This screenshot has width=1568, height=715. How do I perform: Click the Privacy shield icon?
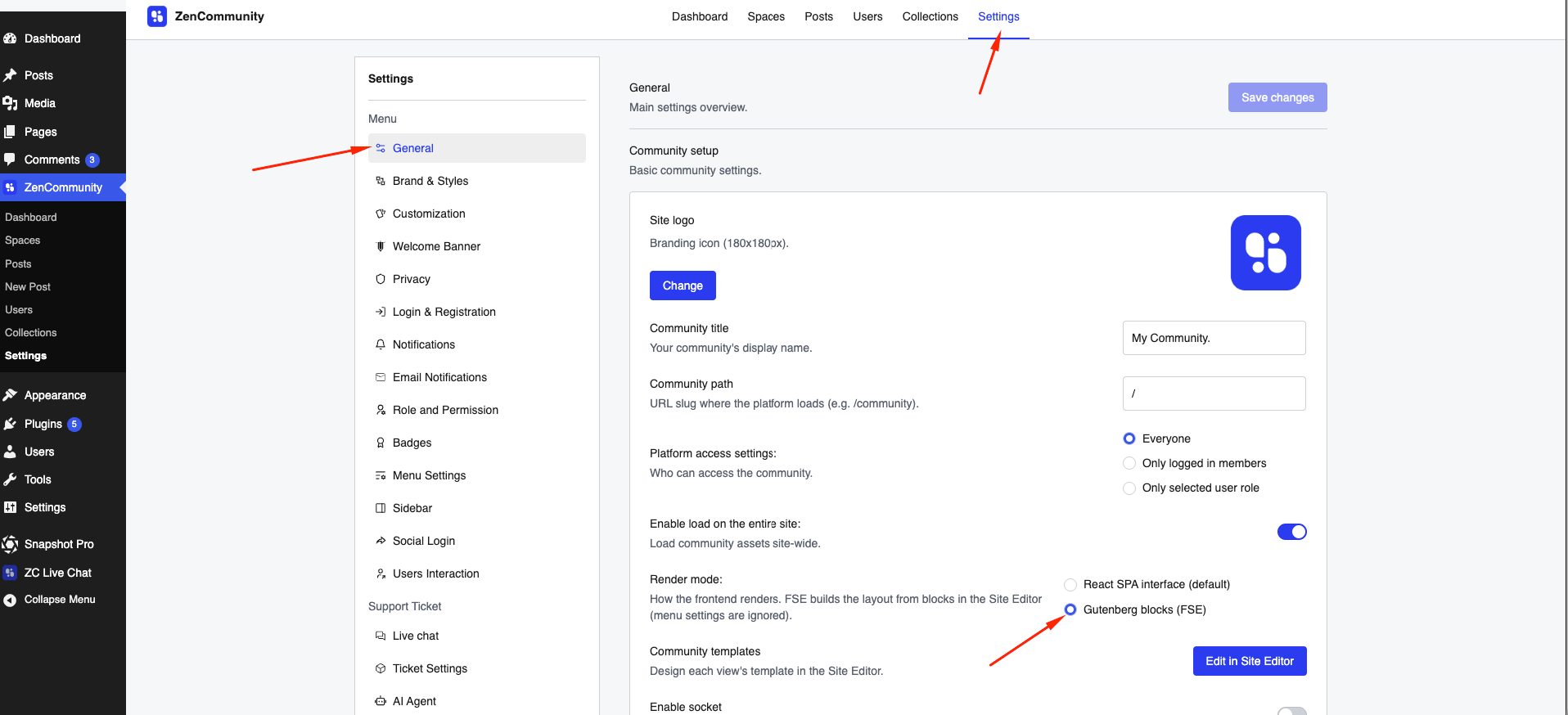(381, 279)
